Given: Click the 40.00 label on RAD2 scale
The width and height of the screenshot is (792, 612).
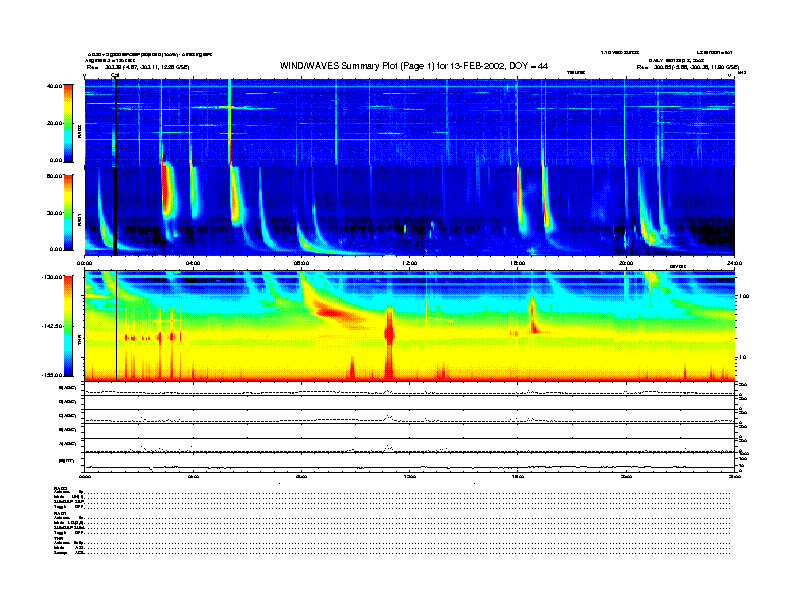Looking at the screenshot, I should [x=54, y=86].
